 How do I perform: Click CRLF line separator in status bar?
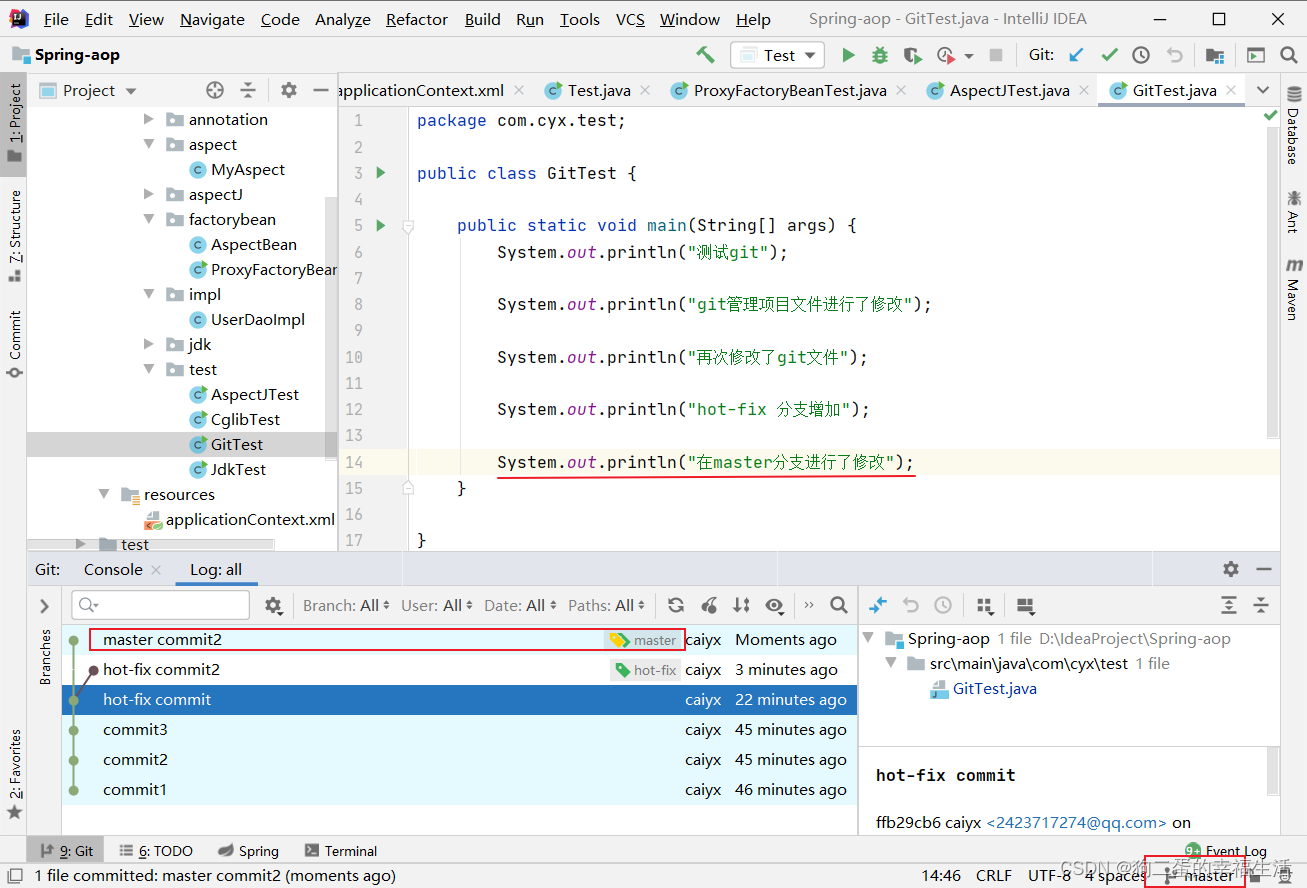click(993, 875)
